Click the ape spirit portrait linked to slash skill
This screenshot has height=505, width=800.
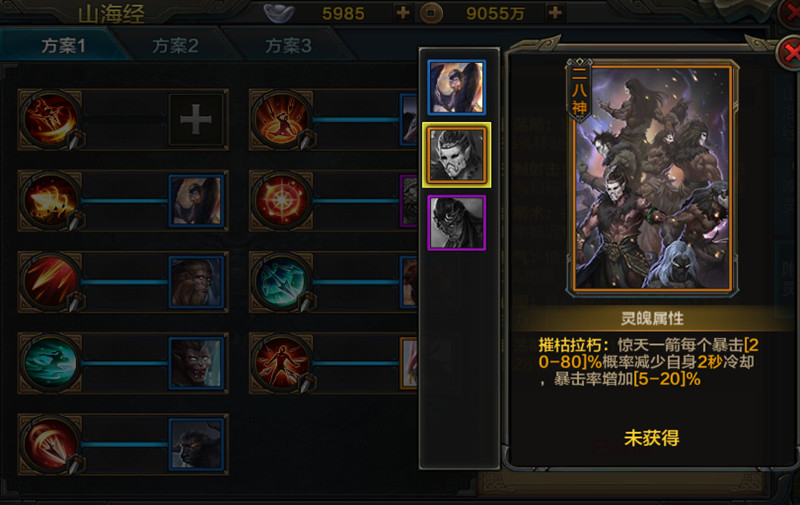point(196,282)
